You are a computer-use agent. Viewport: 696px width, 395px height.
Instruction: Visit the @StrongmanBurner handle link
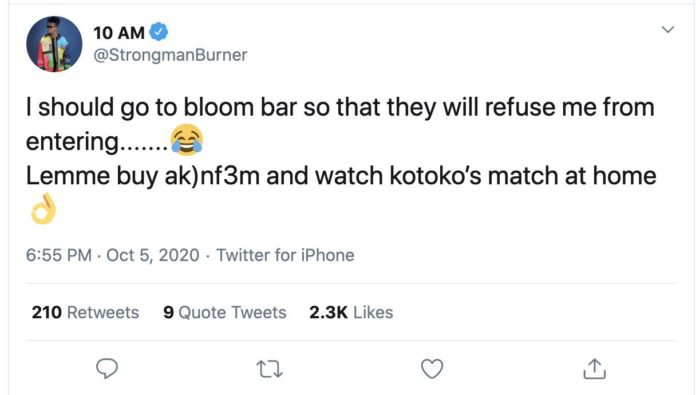click(170, 55)
